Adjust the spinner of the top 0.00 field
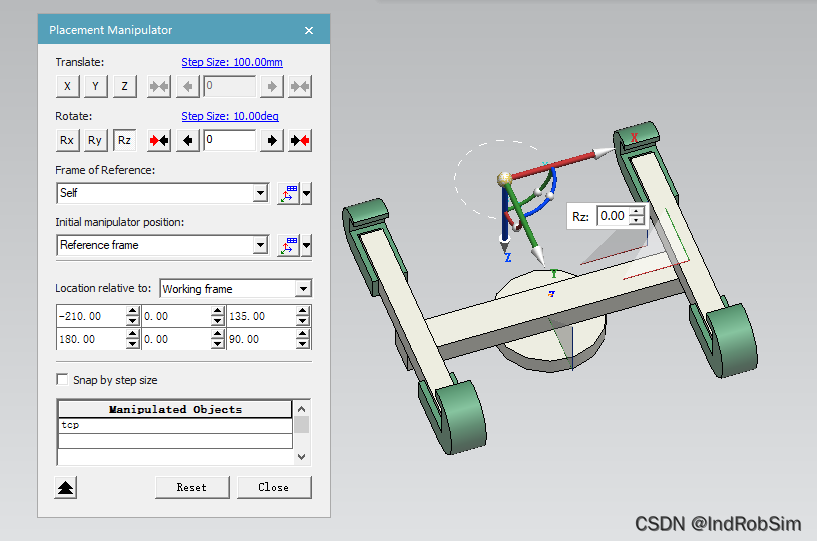The width and height of the screenshot is (817, 541). coord(218,316)
